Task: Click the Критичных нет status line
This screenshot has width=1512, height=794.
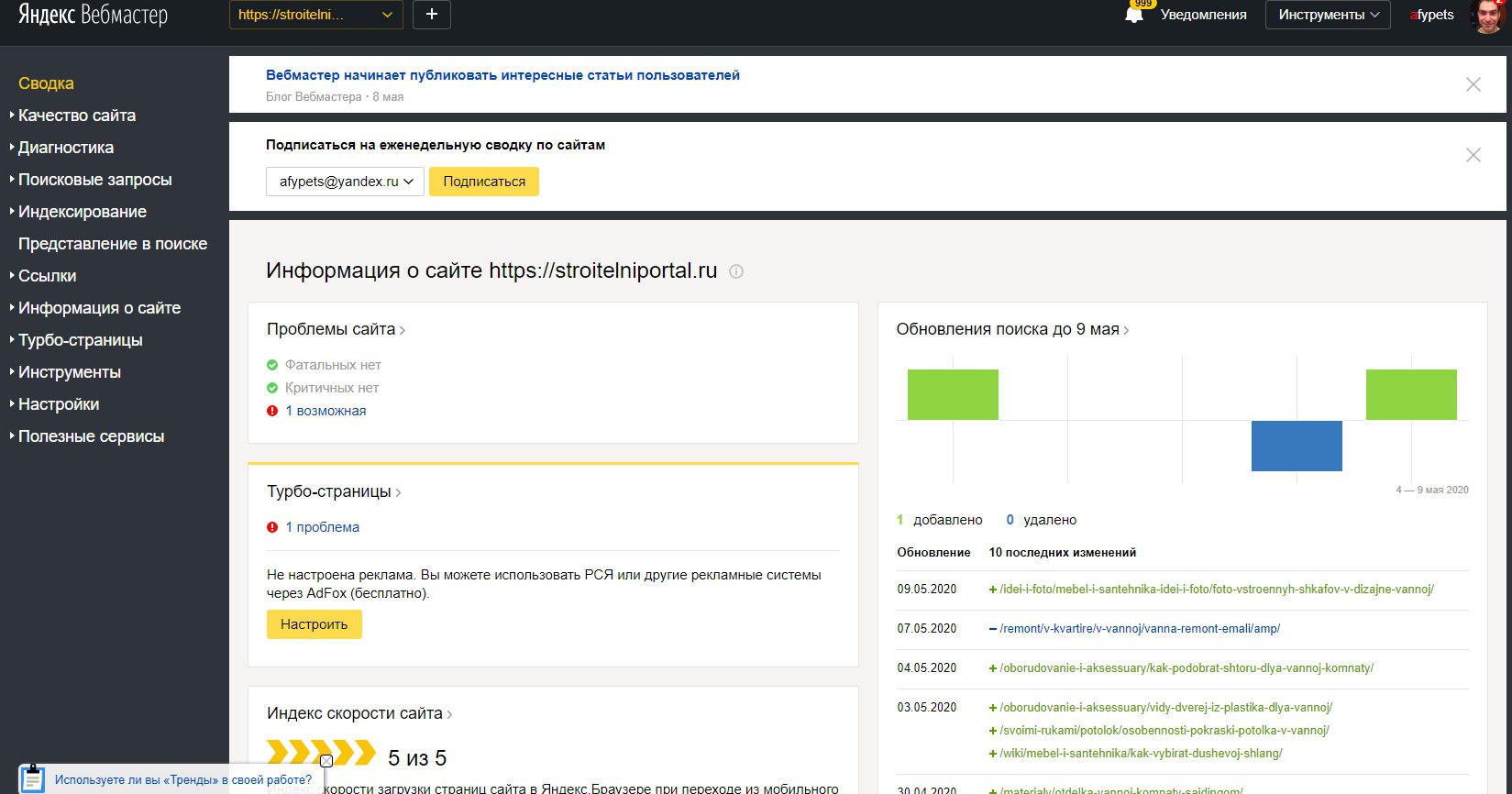Action: click(323, 388)
